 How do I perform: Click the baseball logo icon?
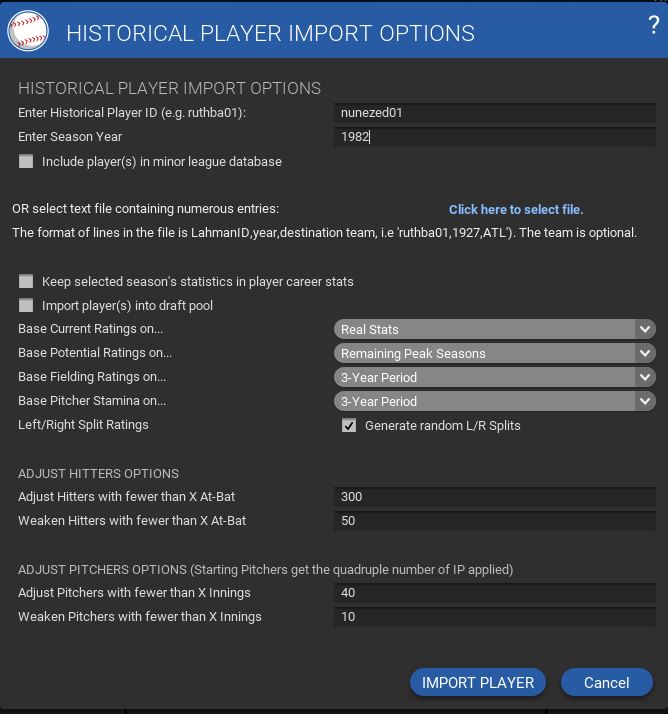pos(28,31)
